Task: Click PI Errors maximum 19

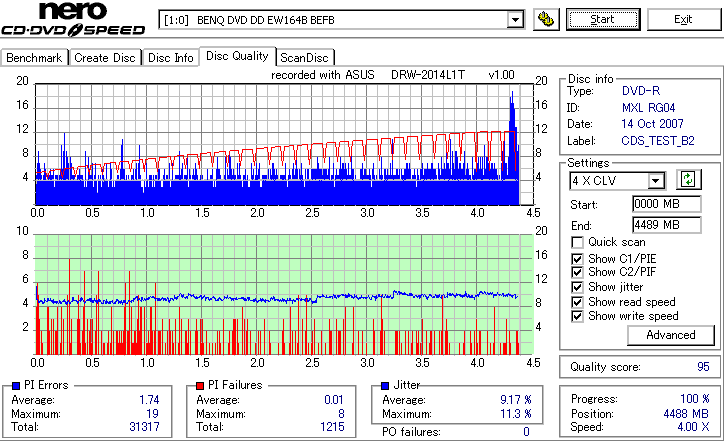Action: (x=152, y=414)
